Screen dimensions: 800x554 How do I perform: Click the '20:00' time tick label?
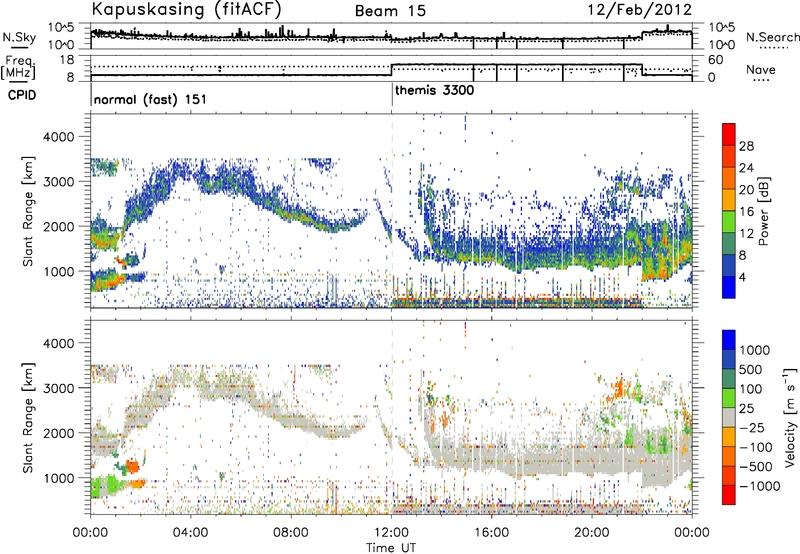pos(591,533)
